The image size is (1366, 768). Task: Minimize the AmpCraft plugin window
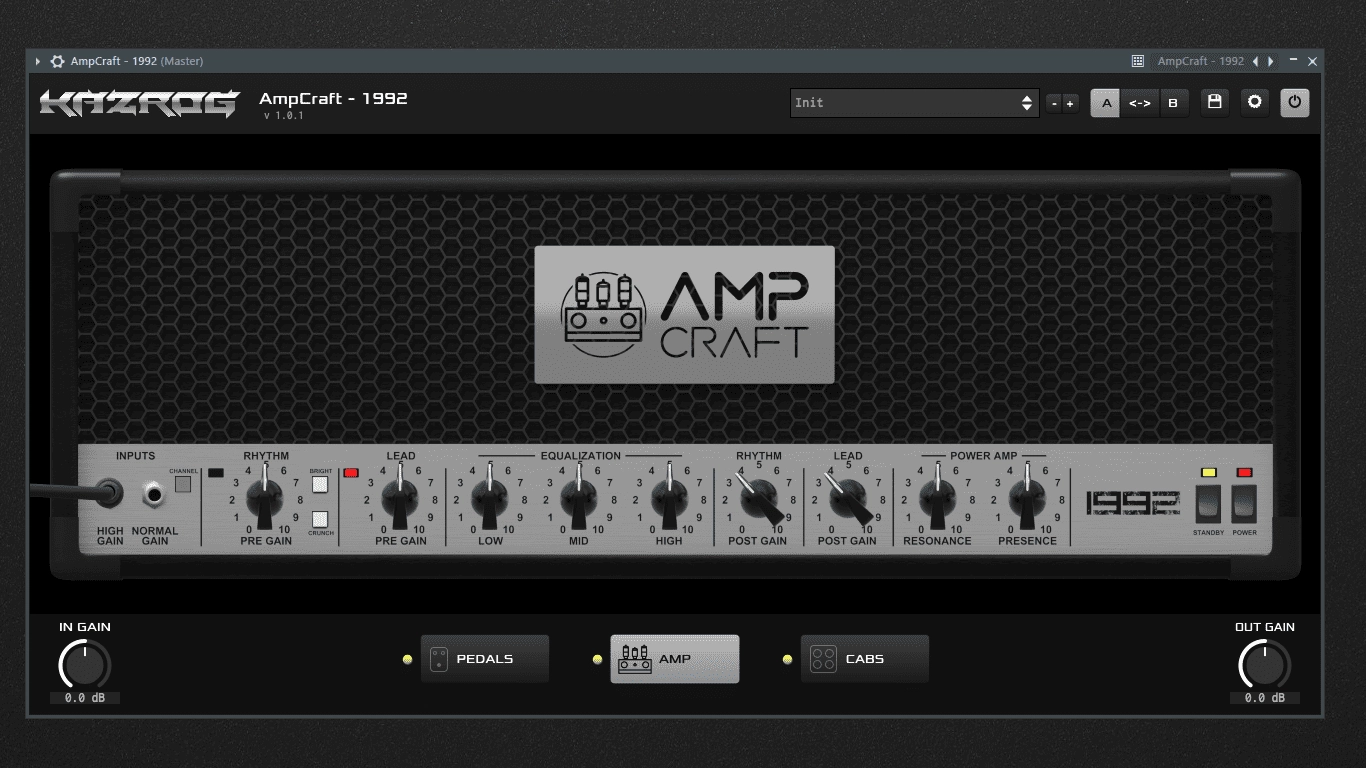[1294, 60]
